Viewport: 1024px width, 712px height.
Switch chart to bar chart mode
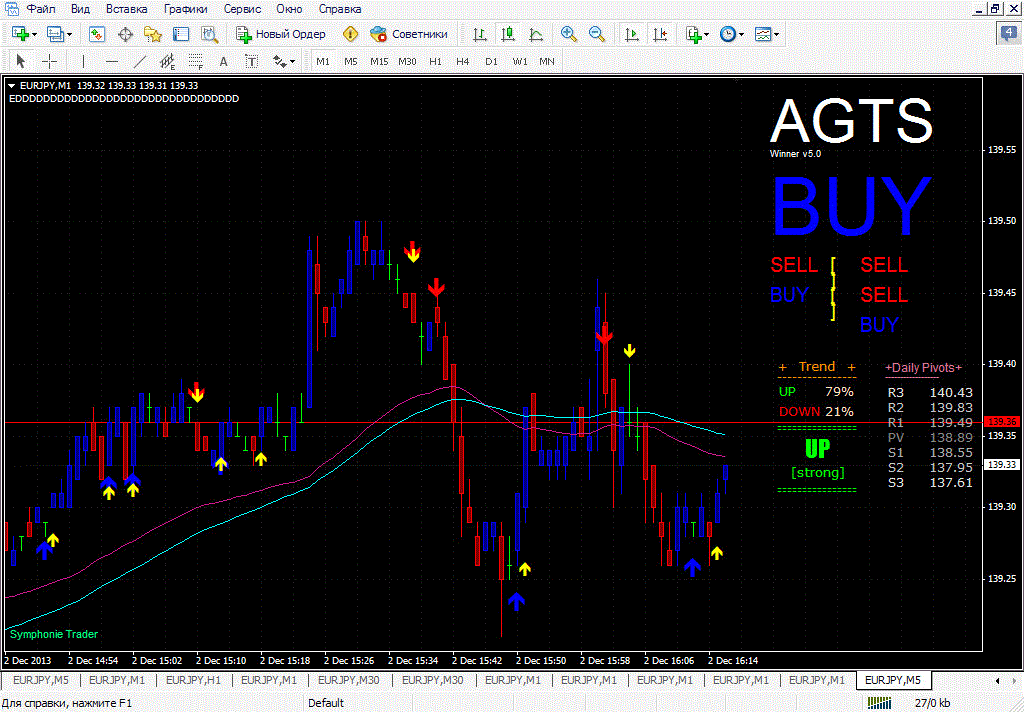click(x=479, y=34)
